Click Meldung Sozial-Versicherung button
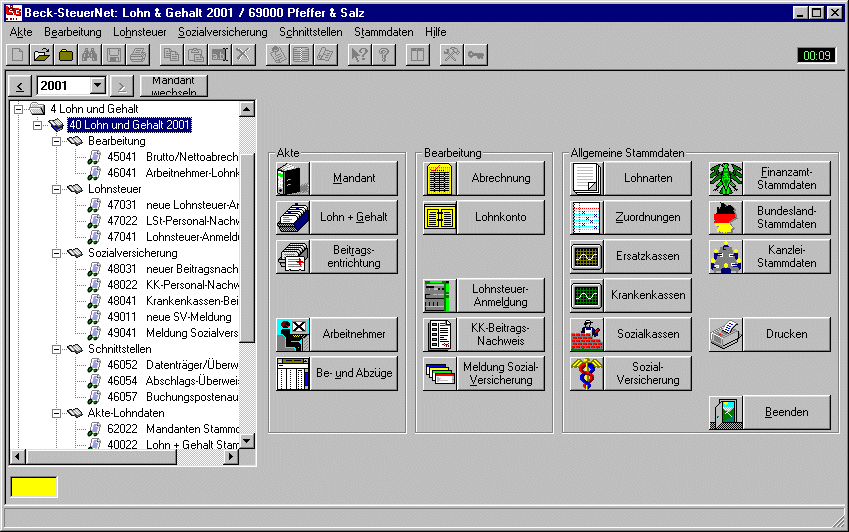 click(x=501, y=373)
